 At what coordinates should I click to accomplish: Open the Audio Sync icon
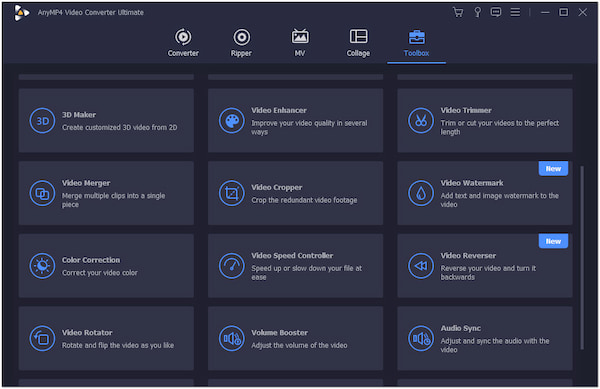point(421,339)
